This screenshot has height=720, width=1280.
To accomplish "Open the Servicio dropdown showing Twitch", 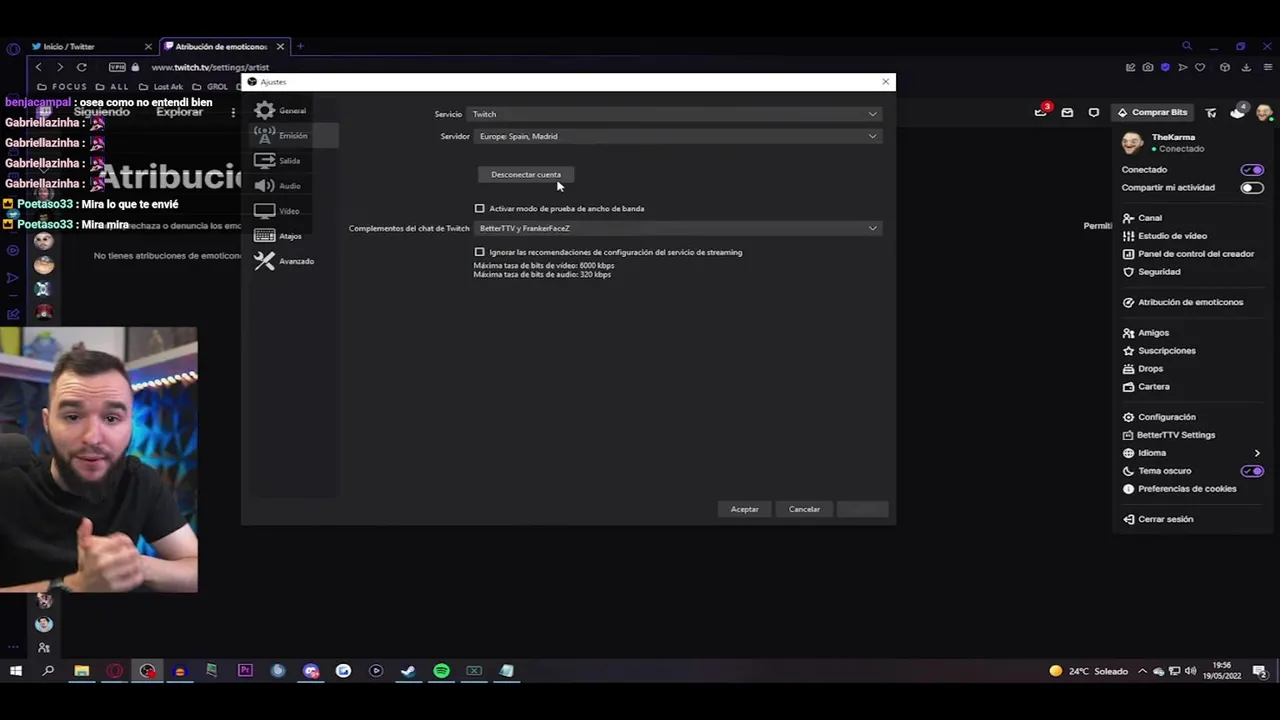I will click(675, 114).
